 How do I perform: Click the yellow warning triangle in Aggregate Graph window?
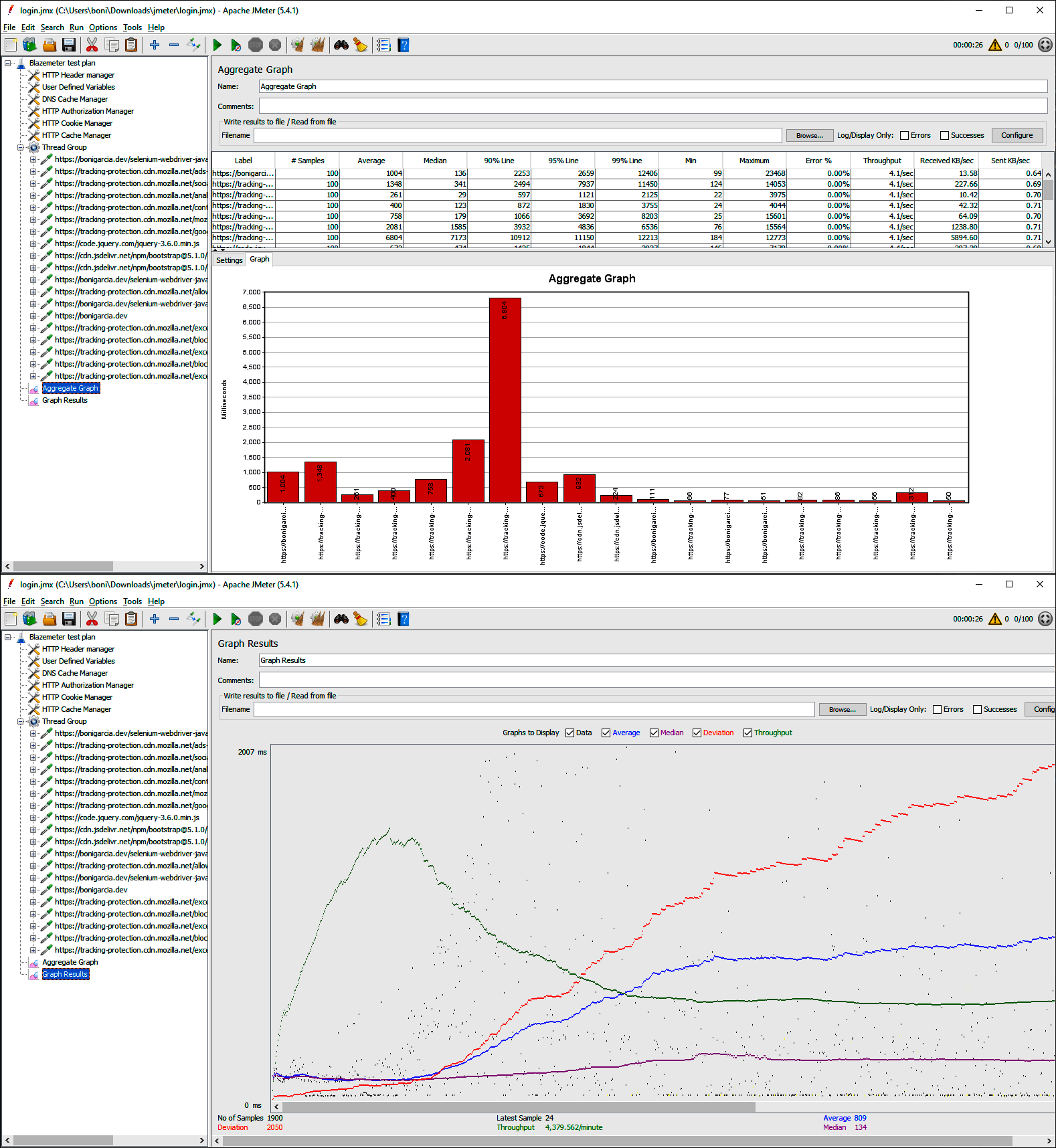995,45
